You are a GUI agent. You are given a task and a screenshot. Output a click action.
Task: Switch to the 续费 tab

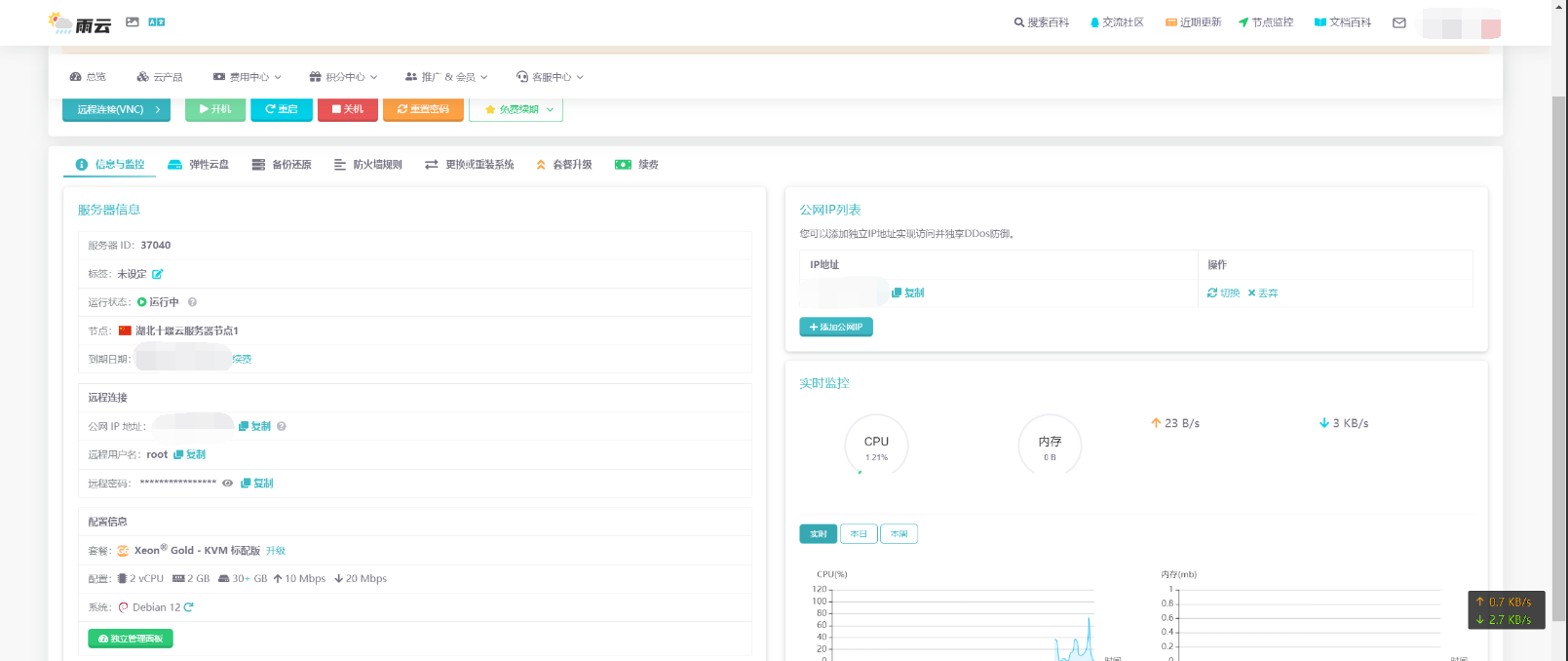pos(637,165)
